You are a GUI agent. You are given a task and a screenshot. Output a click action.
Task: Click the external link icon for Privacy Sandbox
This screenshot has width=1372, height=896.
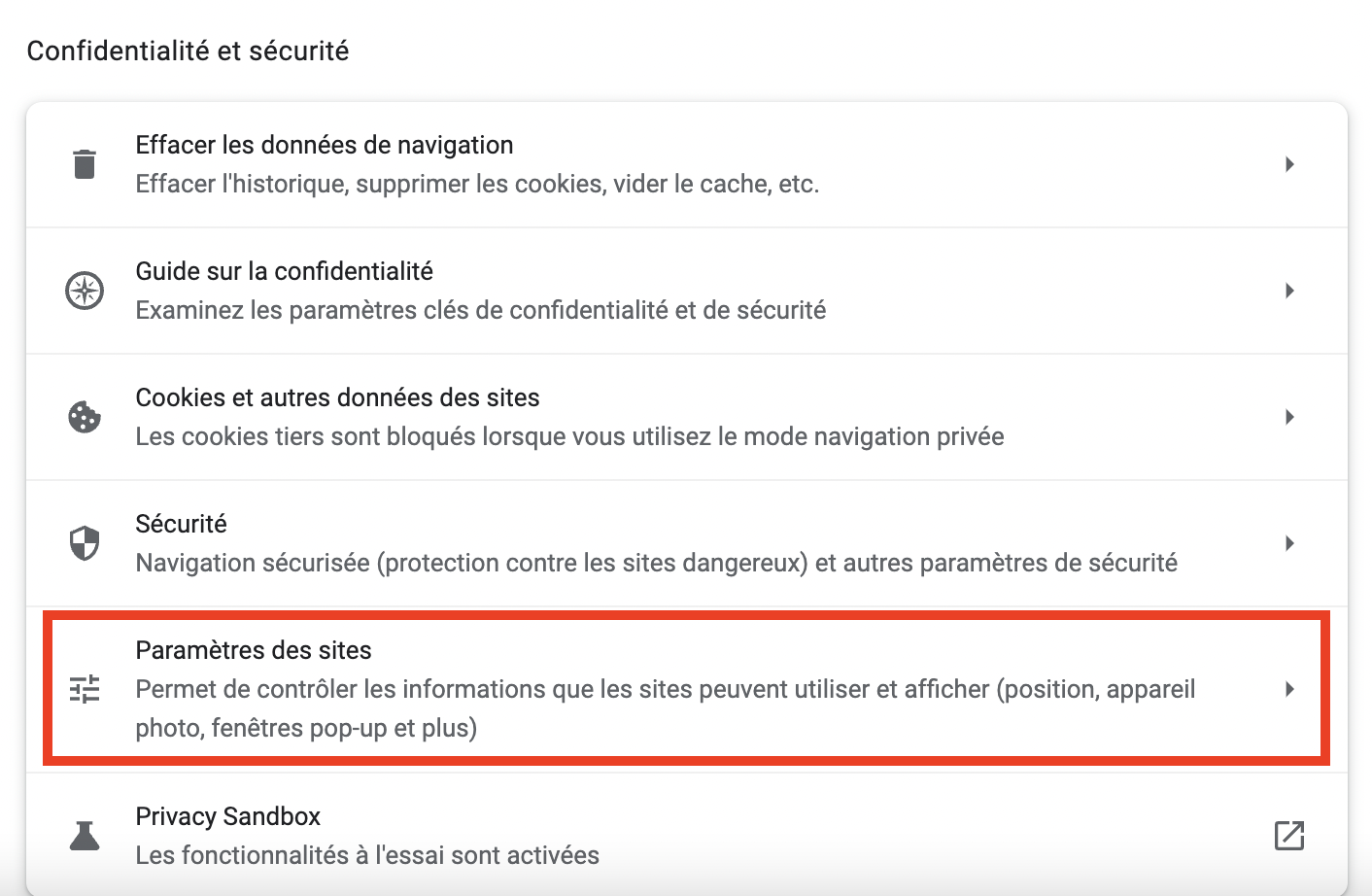(x=1289, y=835)
